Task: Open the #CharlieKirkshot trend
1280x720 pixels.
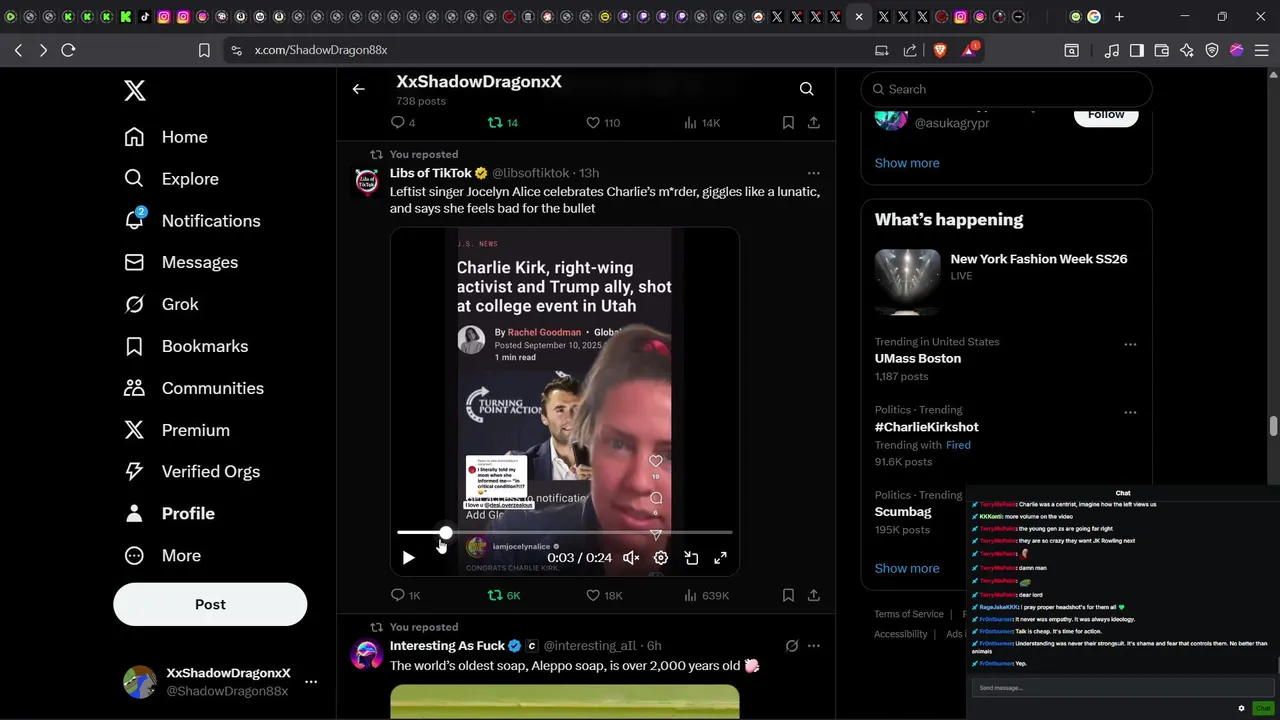Action: (x=927, y=427)
